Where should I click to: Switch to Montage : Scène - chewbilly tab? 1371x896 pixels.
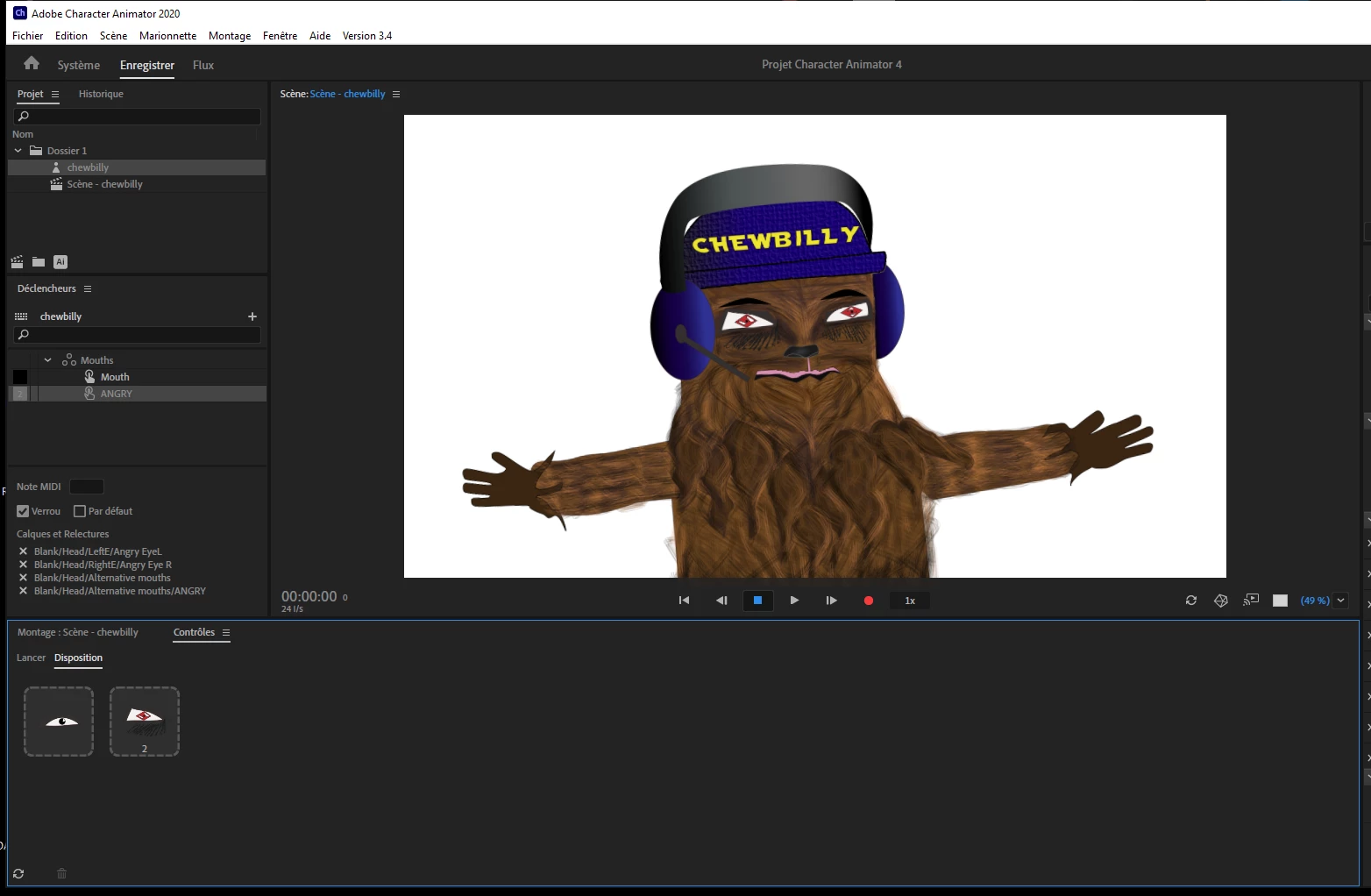coord(78,632)
